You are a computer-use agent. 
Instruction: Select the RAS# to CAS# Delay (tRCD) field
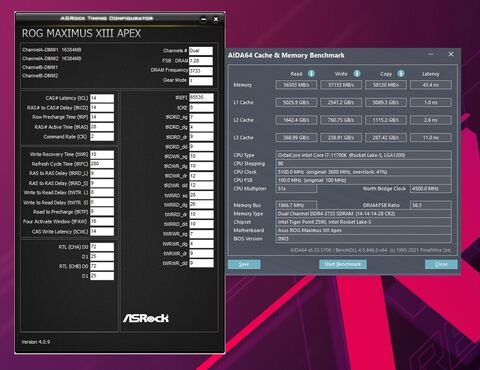click(102, 108)
